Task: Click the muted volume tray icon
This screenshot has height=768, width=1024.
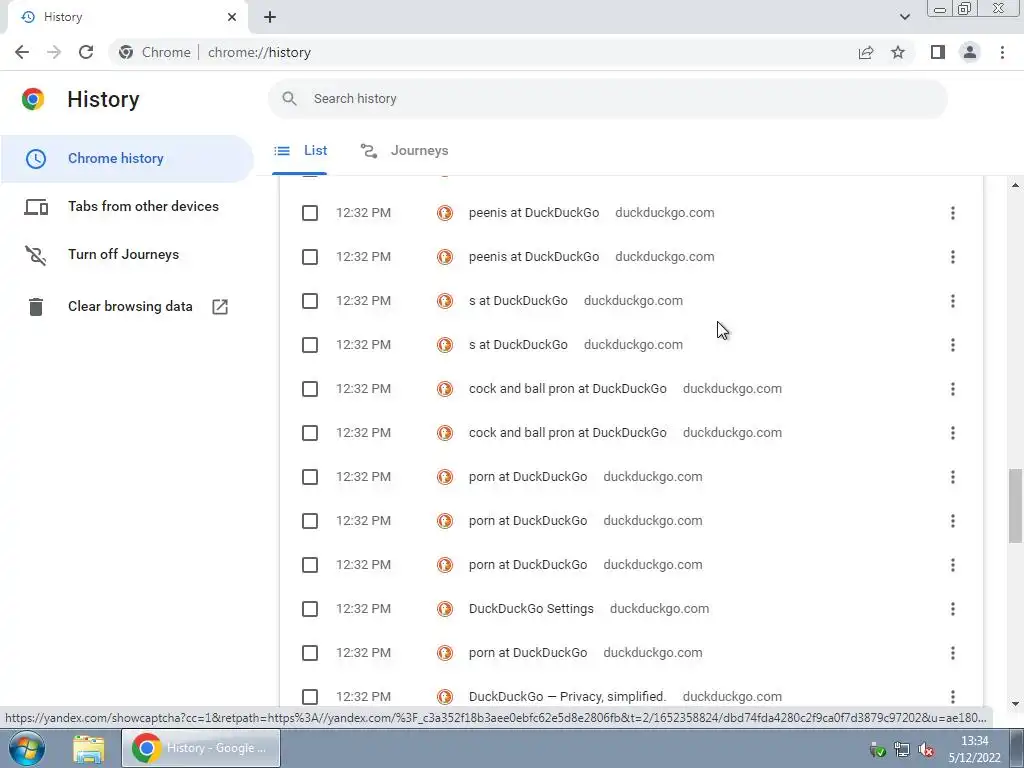Action: (x=926, y=750)
